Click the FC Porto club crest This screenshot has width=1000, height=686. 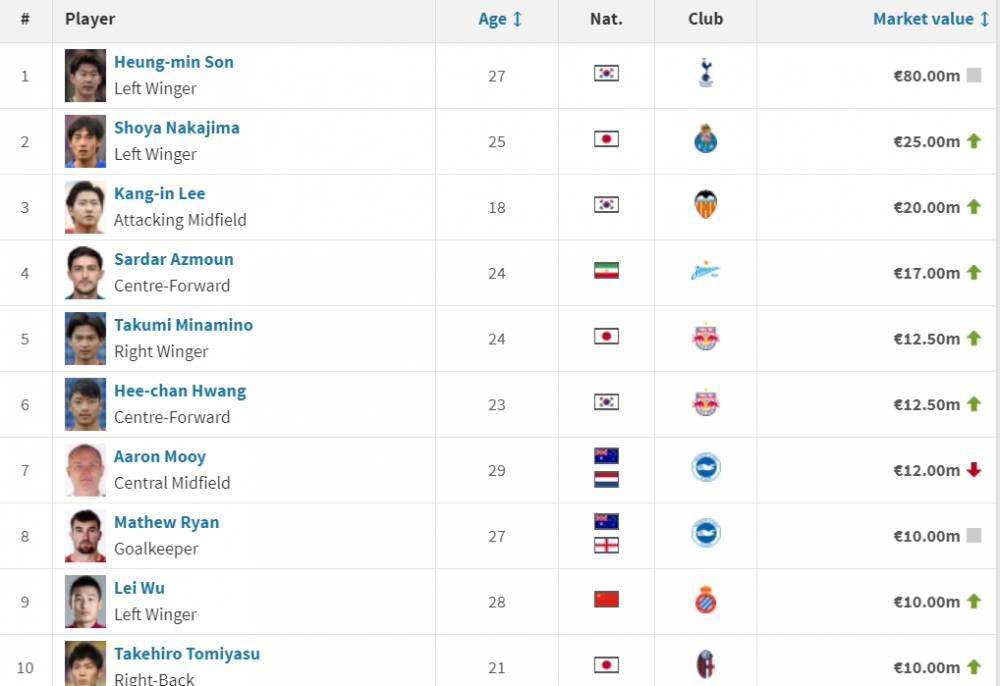click(705, 139)
